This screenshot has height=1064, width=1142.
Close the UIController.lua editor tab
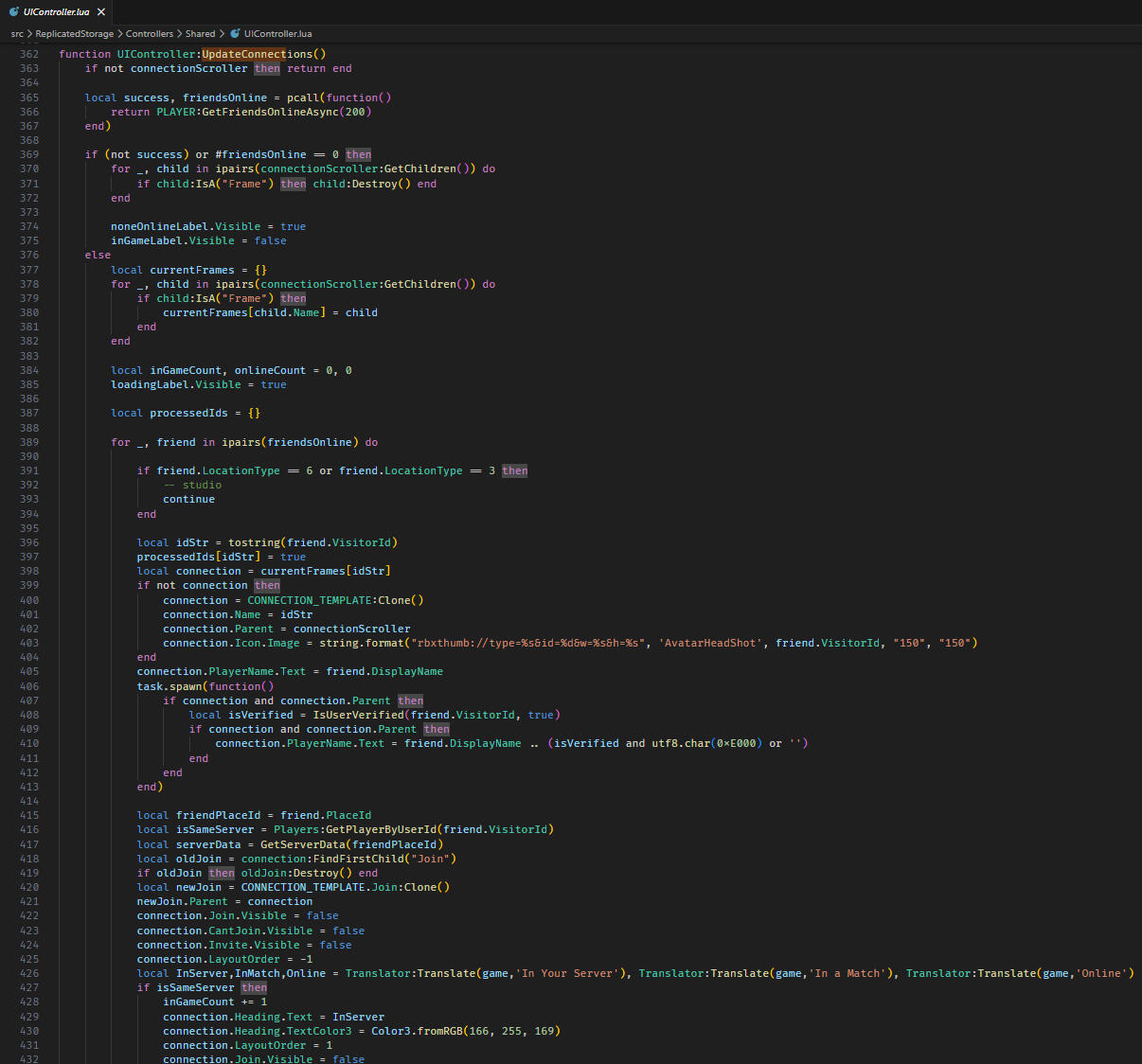[x=101, y=12]
